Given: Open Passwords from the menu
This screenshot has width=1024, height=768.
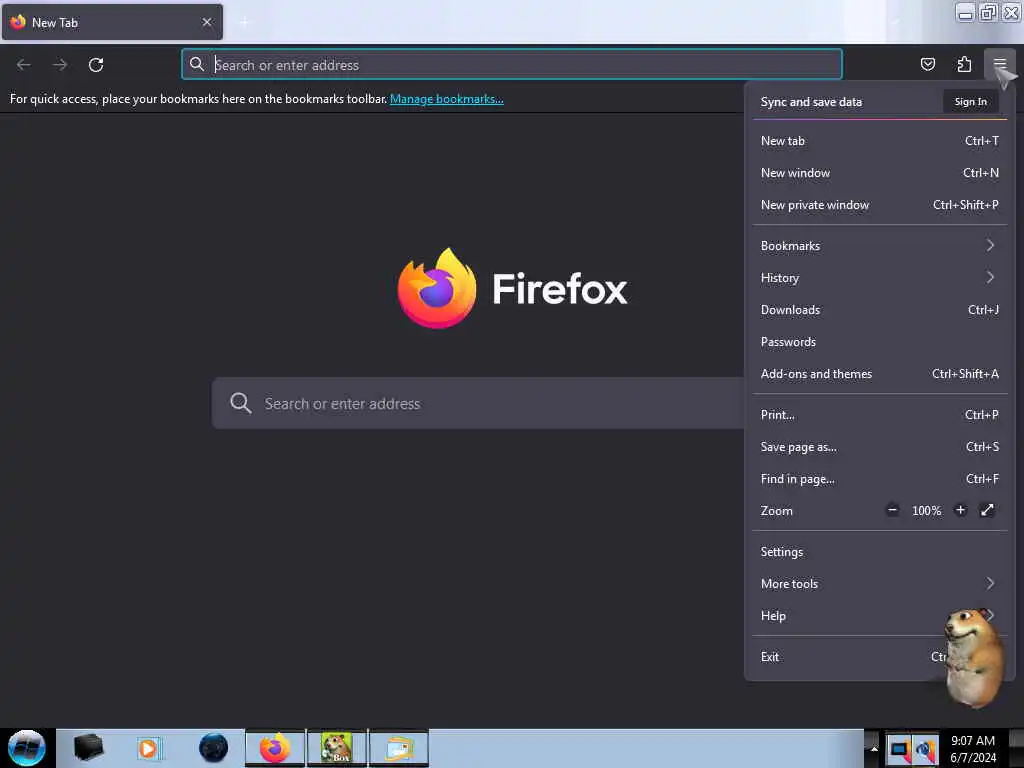Looking at the screenshot, I should click(880, 342).
